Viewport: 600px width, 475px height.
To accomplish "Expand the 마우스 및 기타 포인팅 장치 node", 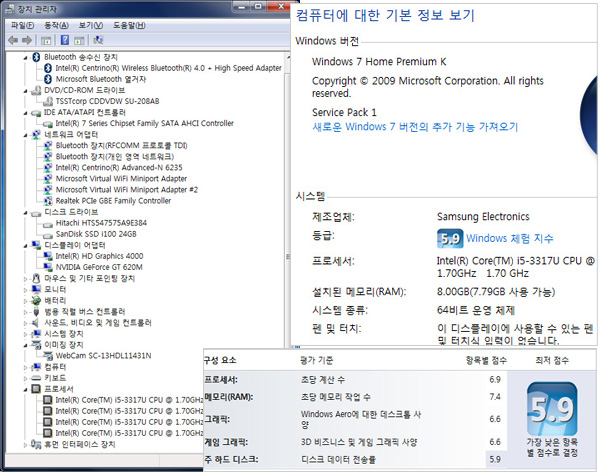I will click(26, 279).
